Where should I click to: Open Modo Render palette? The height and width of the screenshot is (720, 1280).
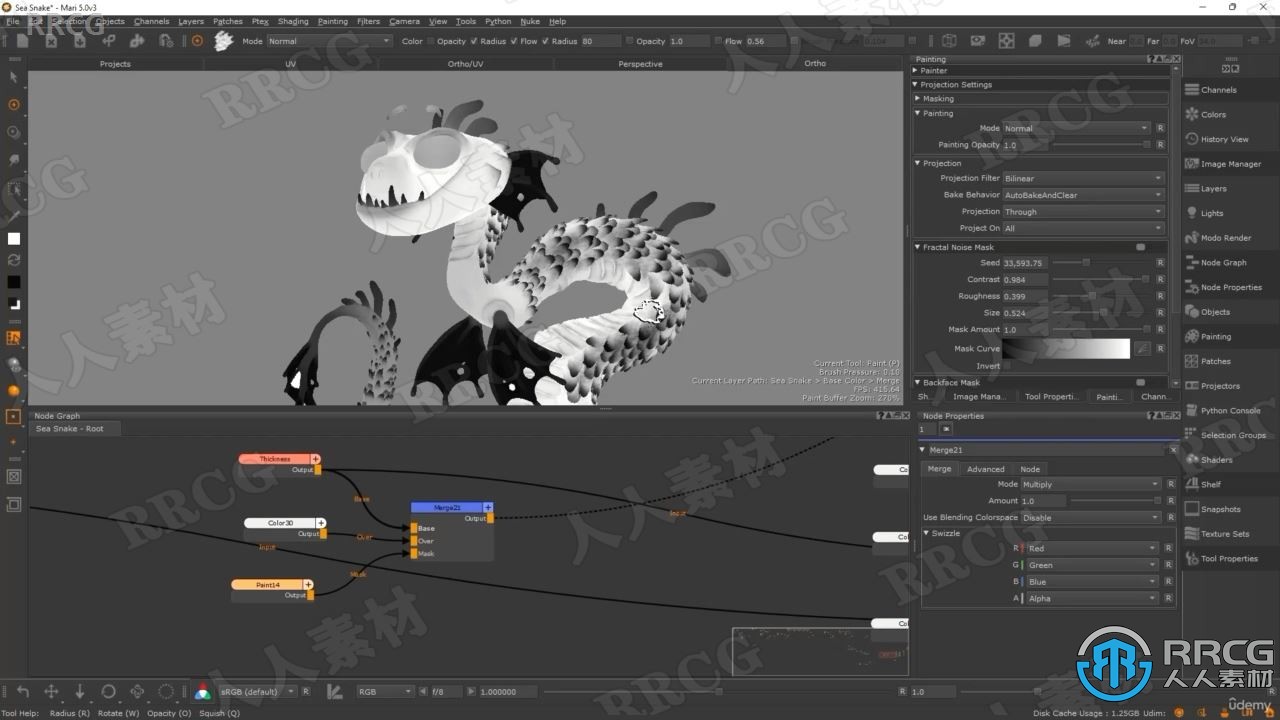click(1192, 238)
